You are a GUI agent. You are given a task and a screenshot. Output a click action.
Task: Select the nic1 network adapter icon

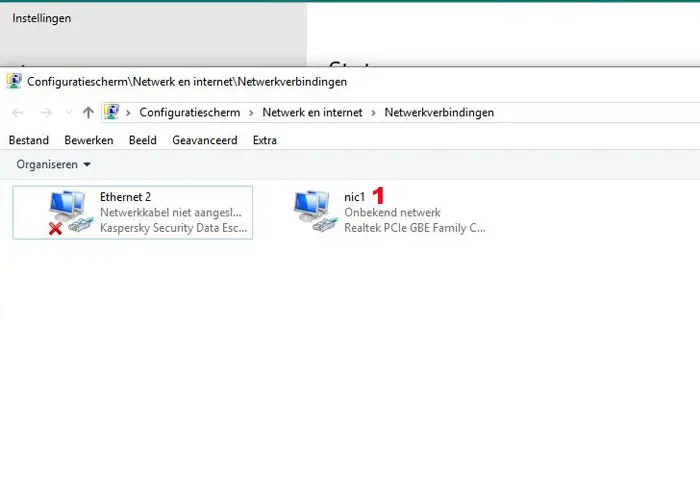click(315, 212)
